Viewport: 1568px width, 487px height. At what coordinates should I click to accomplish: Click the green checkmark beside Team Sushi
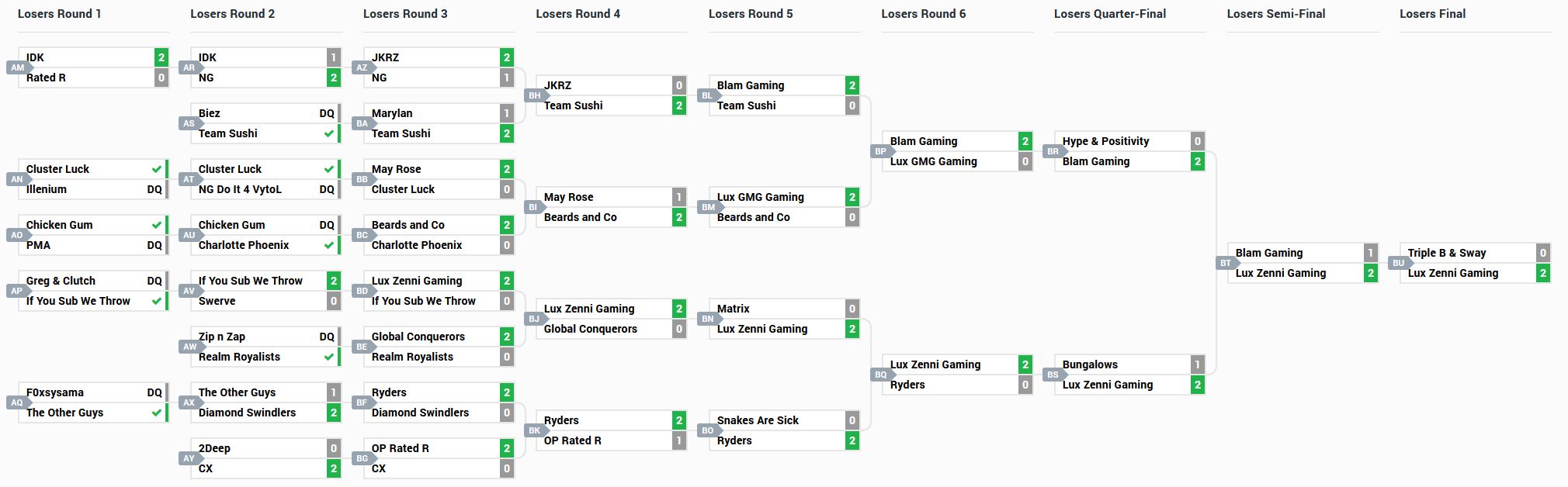coord(329,133)
